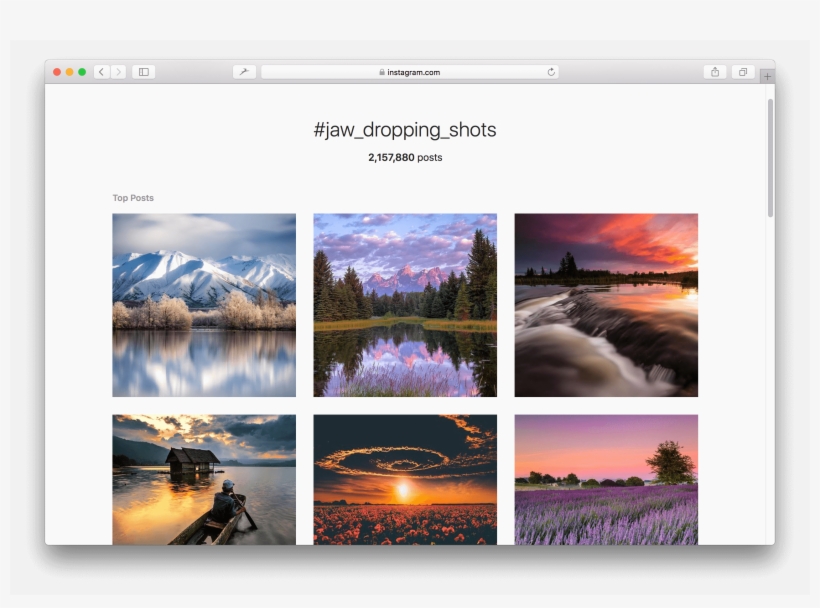The height and width of the screenshot is (608, 820).
Task: Go back to the previous page
Action: pos(101,72)
